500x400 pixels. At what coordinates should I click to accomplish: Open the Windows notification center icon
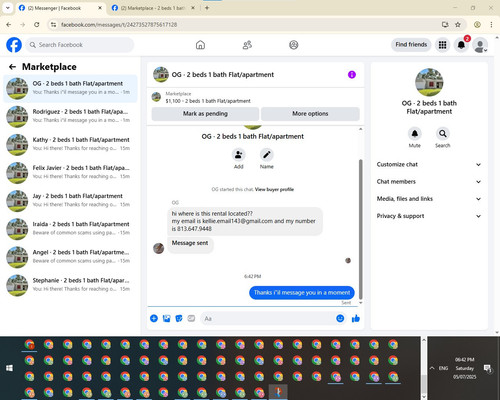[487, 368]
